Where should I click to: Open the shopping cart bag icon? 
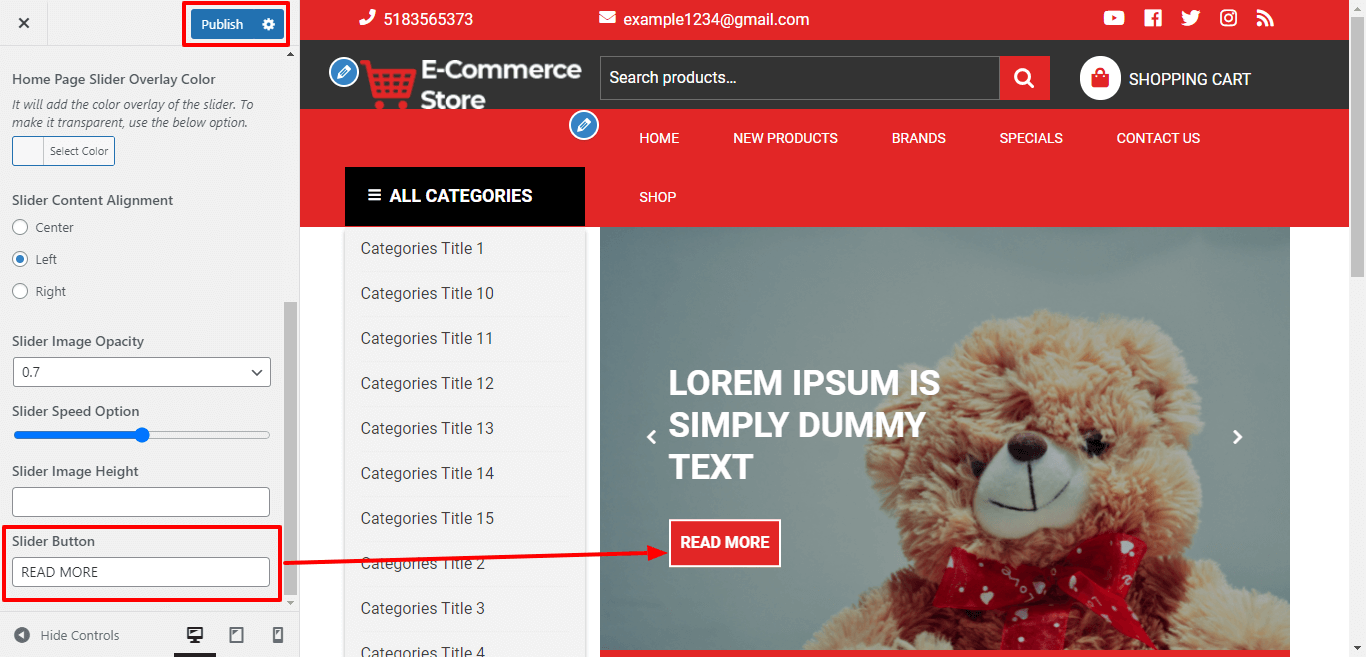[x=1099, y=78]
